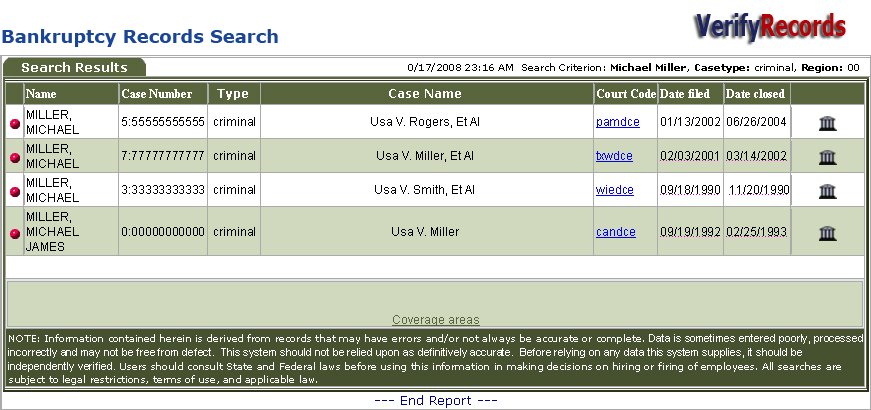This screenshot has height=410, width=871.
Task: Click red bullet beside case 5:55555555555
Action: 15,124
